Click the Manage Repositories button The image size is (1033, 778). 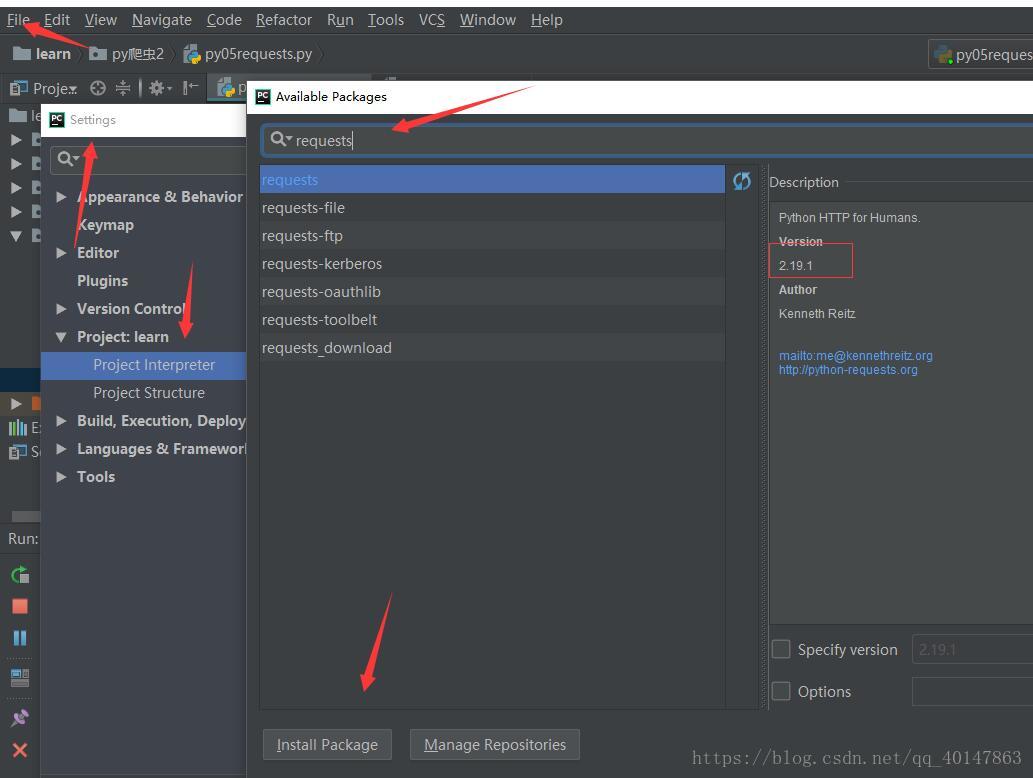495,744
